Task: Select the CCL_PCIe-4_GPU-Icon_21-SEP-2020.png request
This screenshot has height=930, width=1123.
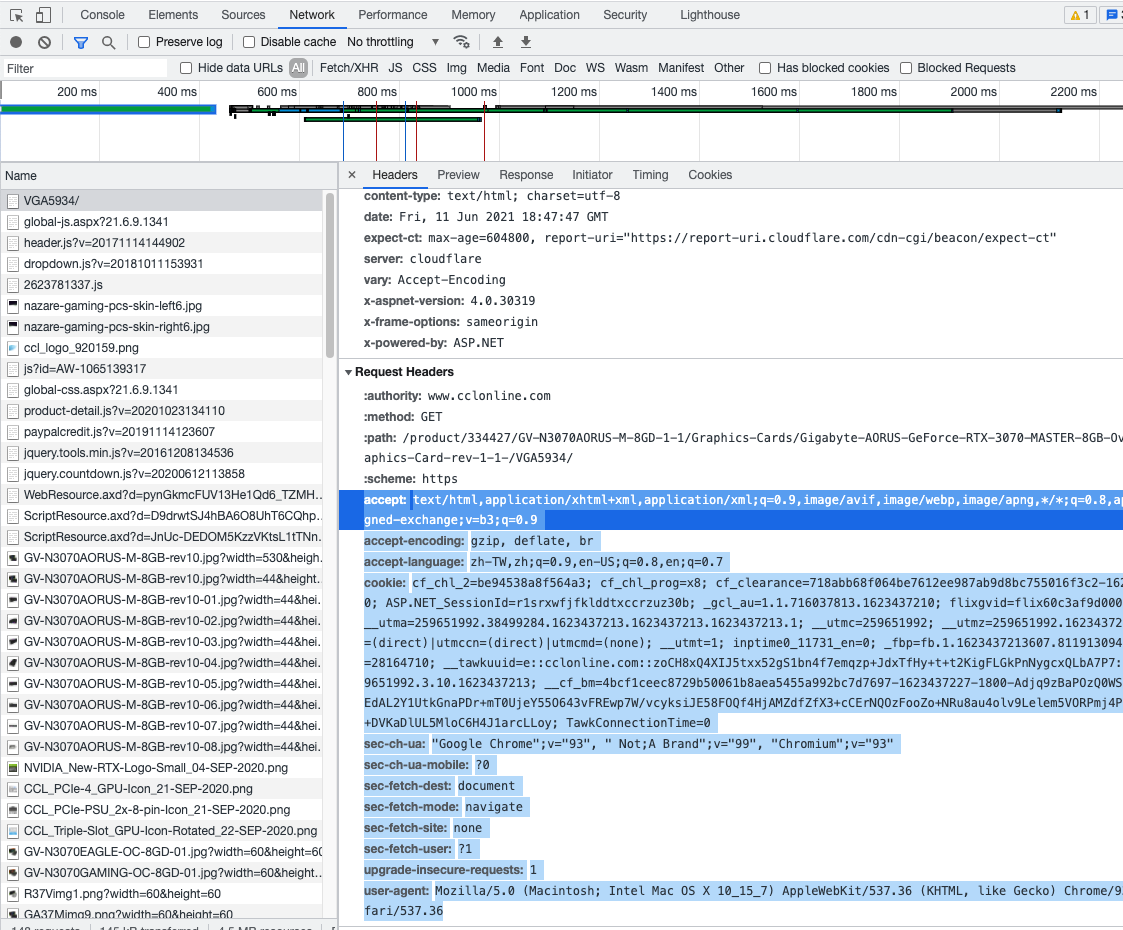Action: click(163, 789)
